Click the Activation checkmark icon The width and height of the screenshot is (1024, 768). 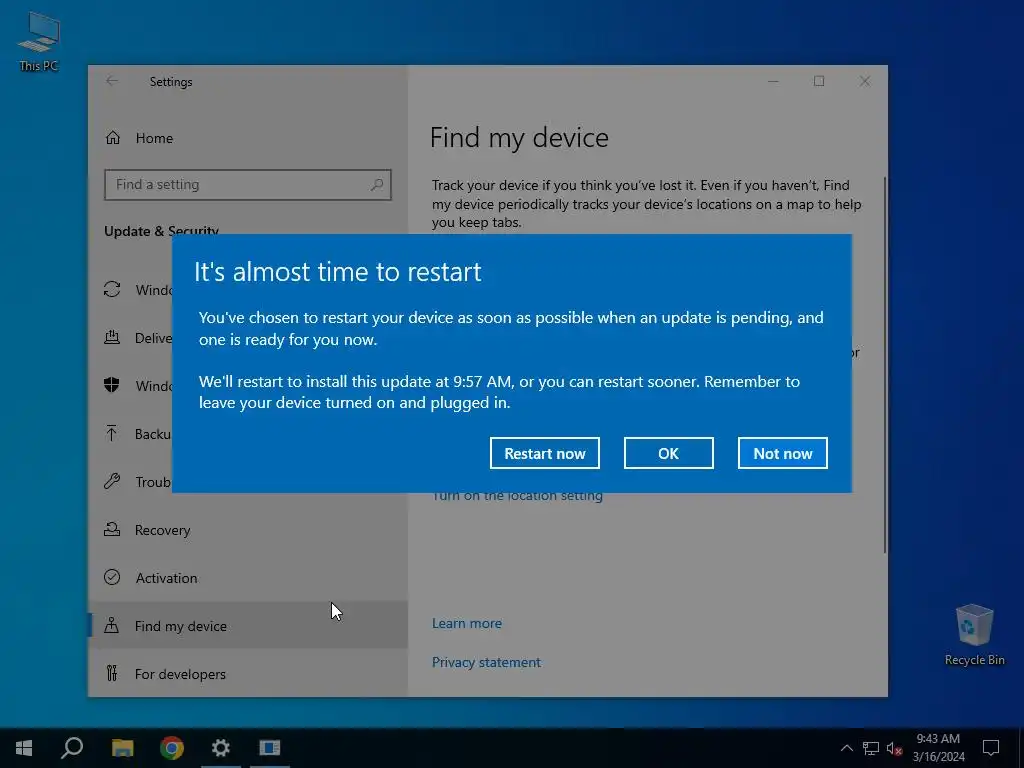point(112,577)
